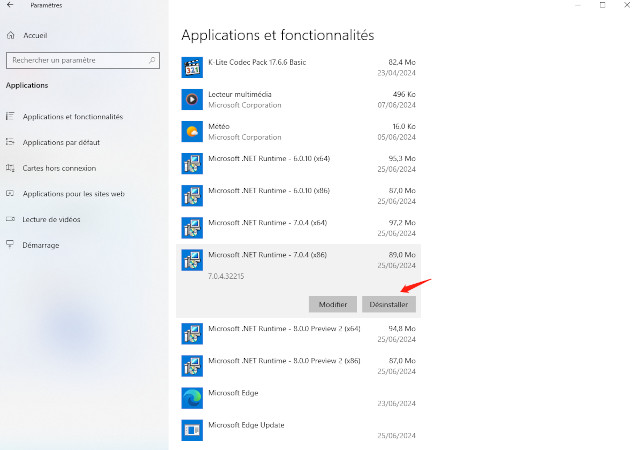Click the Microsoft Edge app icon
The image size is (632, 450).
192,398
